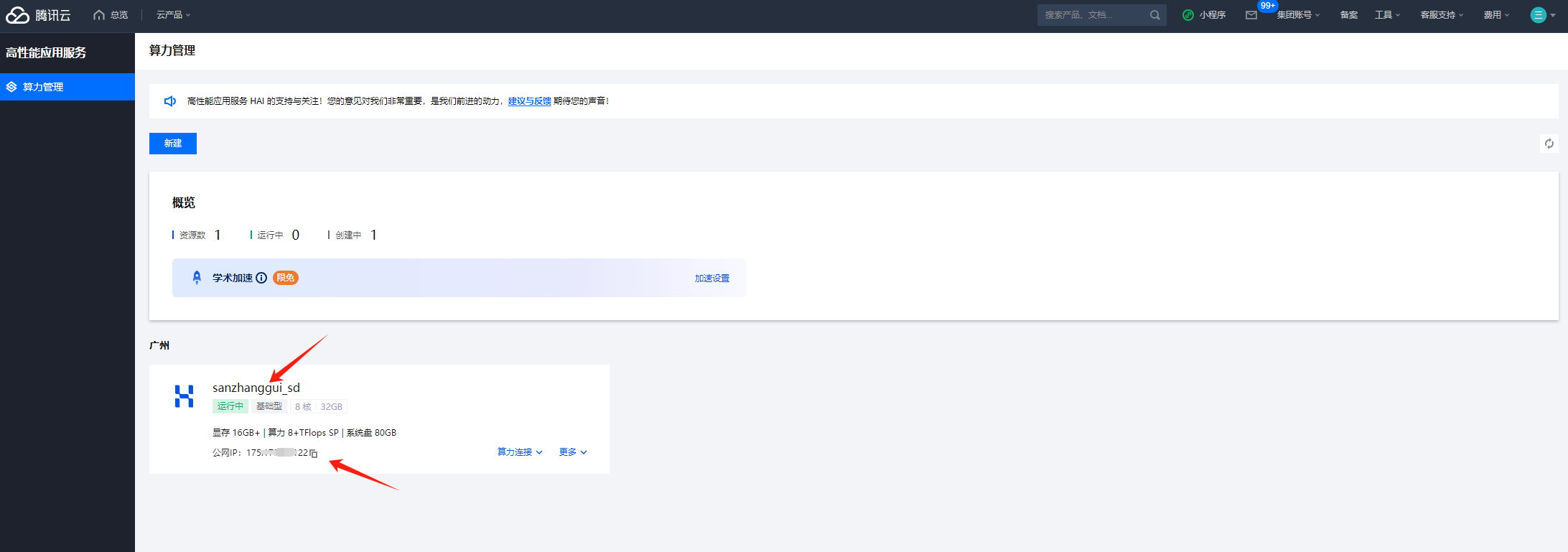Click the 32GB memory tag
The height and width of the screenshot is (552, 1568).
point(332,406)
